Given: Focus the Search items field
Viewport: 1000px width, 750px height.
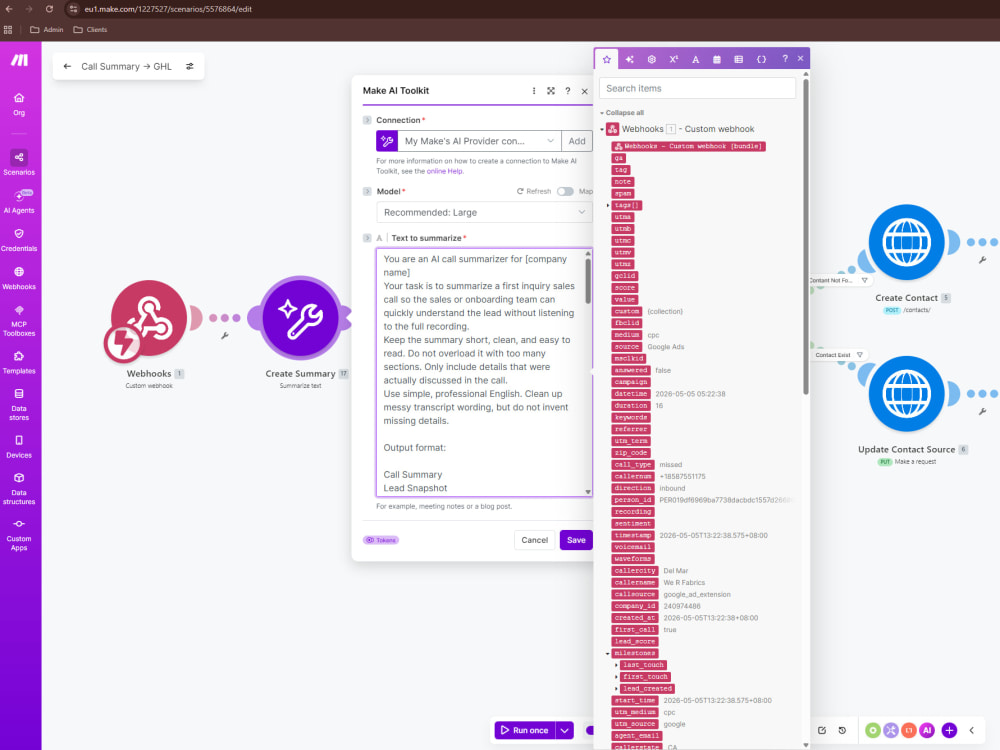Looking at the screenshot, I should tap(697, 88).
